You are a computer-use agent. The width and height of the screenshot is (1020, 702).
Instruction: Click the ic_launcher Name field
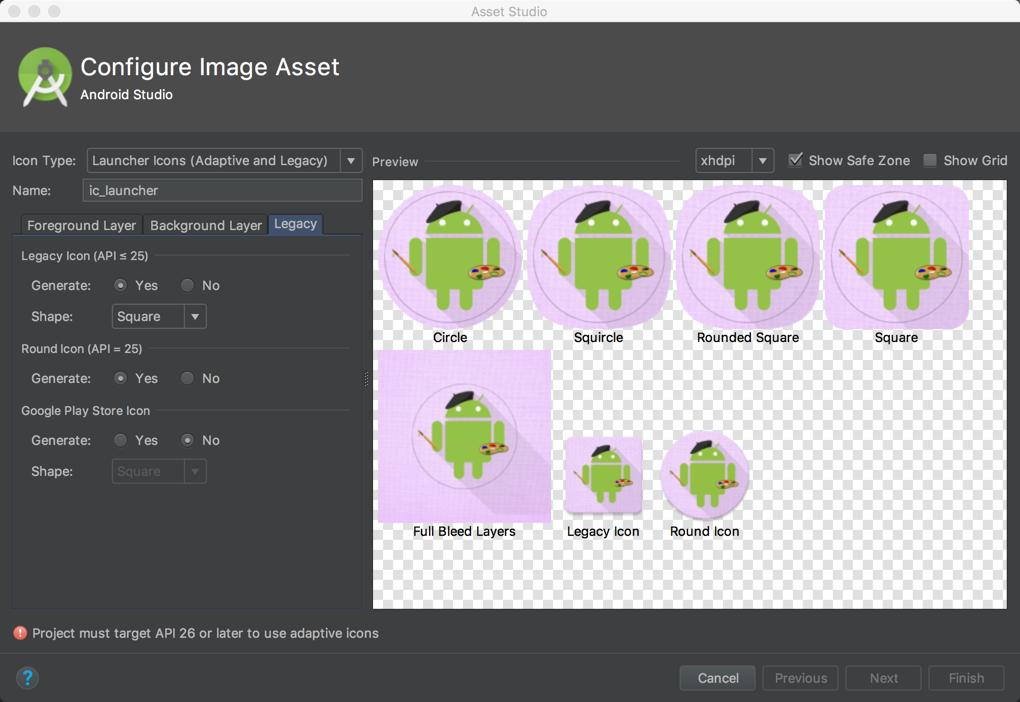point(222,191)
